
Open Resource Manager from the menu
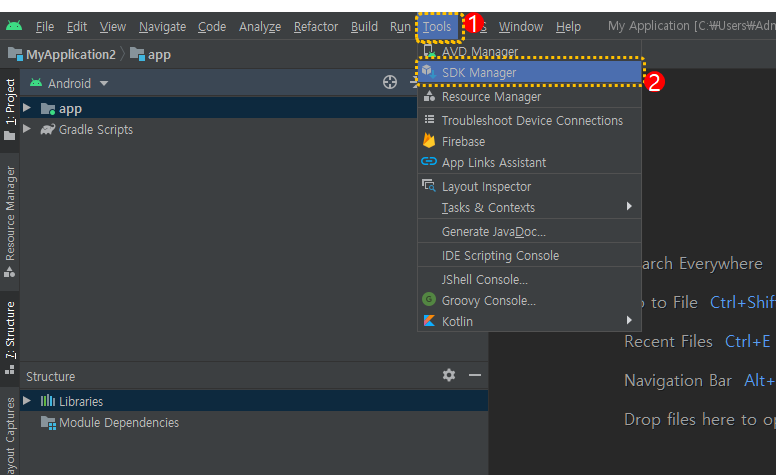click(x=529, y=96)
